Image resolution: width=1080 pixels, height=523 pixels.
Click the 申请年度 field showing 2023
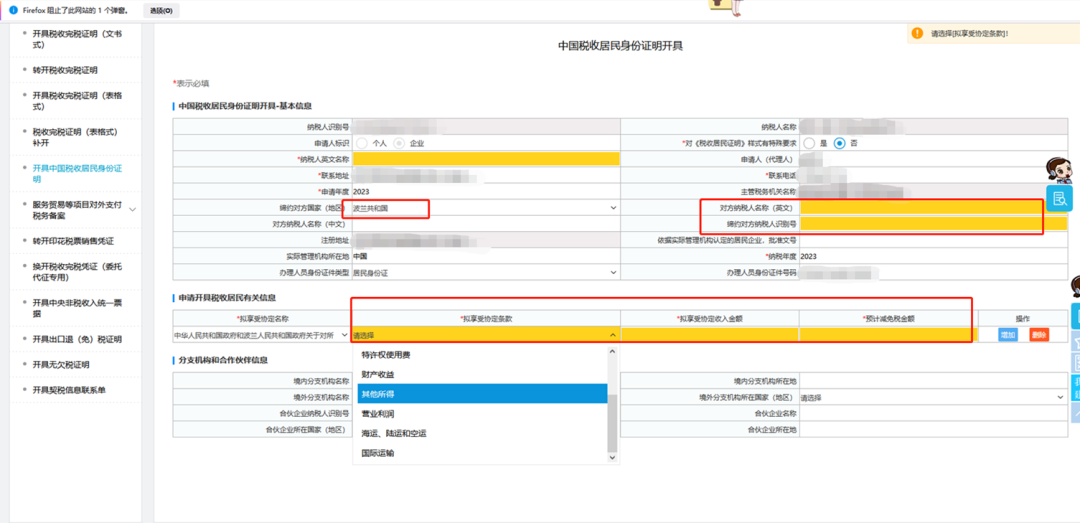pos(486,191)
